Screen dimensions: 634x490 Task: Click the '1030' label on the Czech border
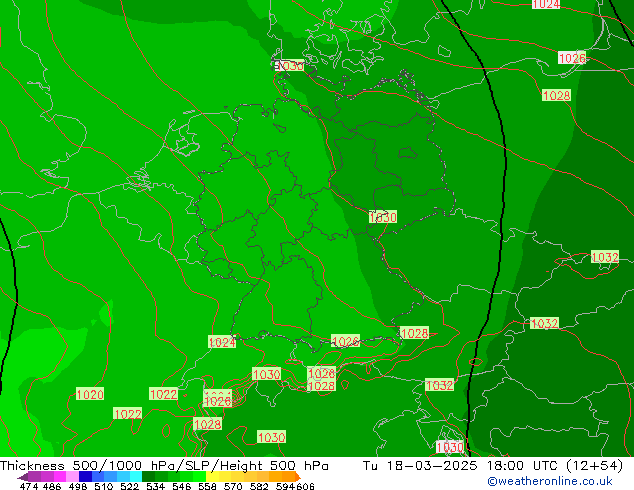[383, 217]
